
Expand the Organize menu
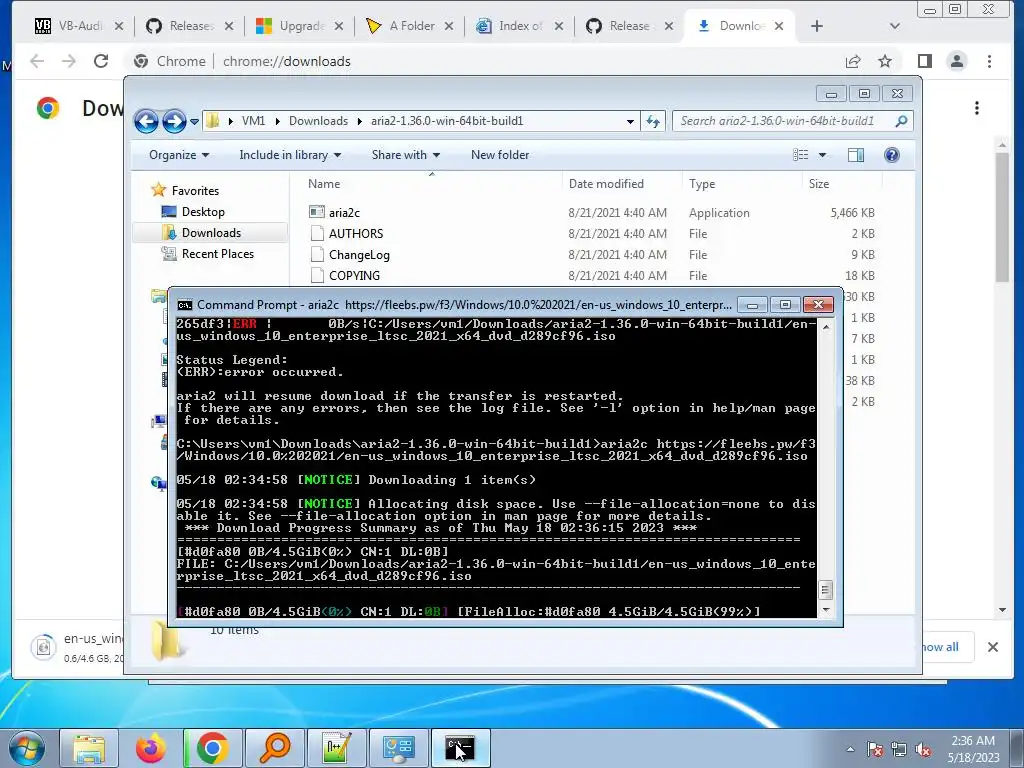179,155
